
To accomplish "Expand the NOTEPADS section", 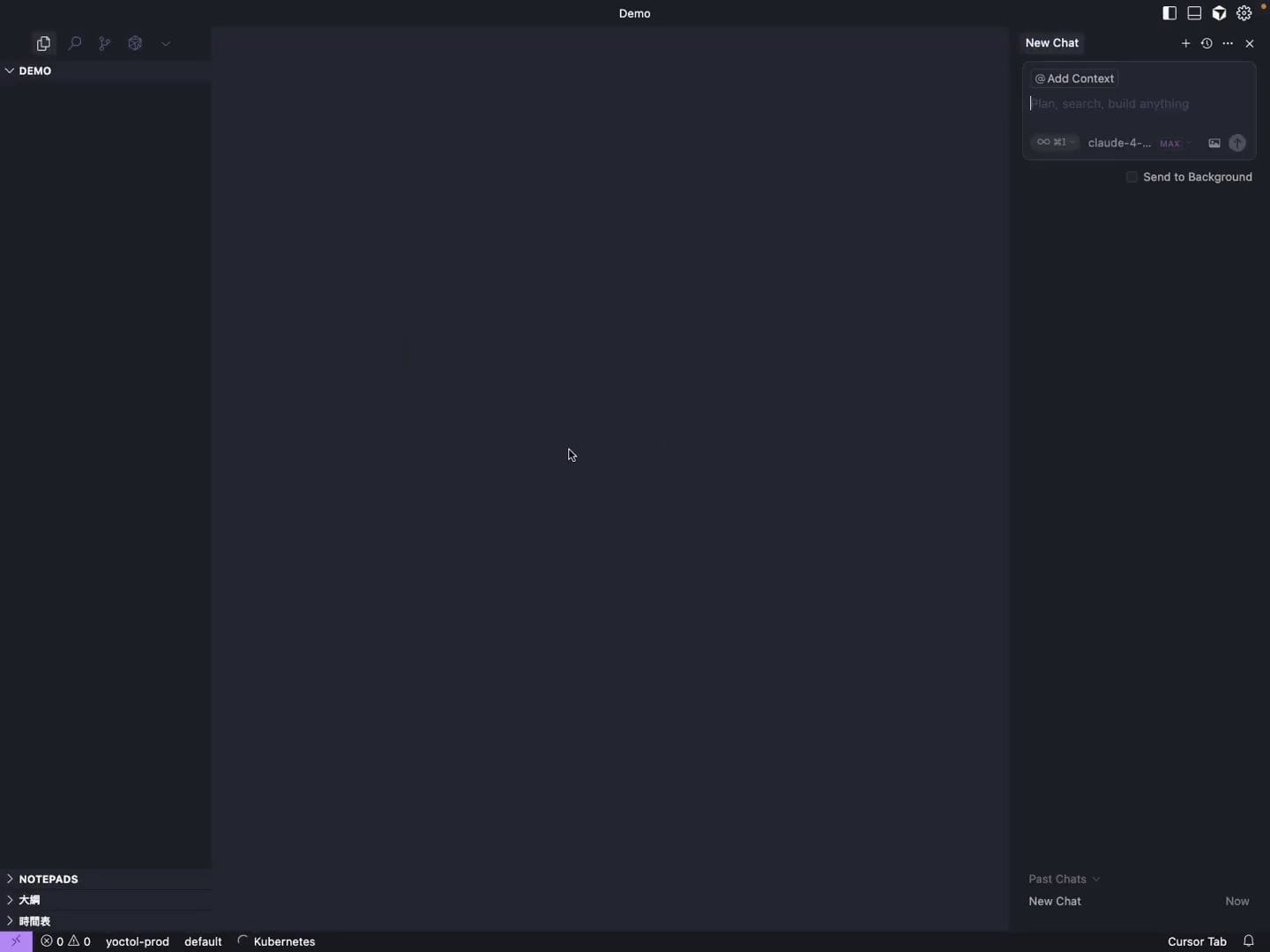I will tap(48, 879).
